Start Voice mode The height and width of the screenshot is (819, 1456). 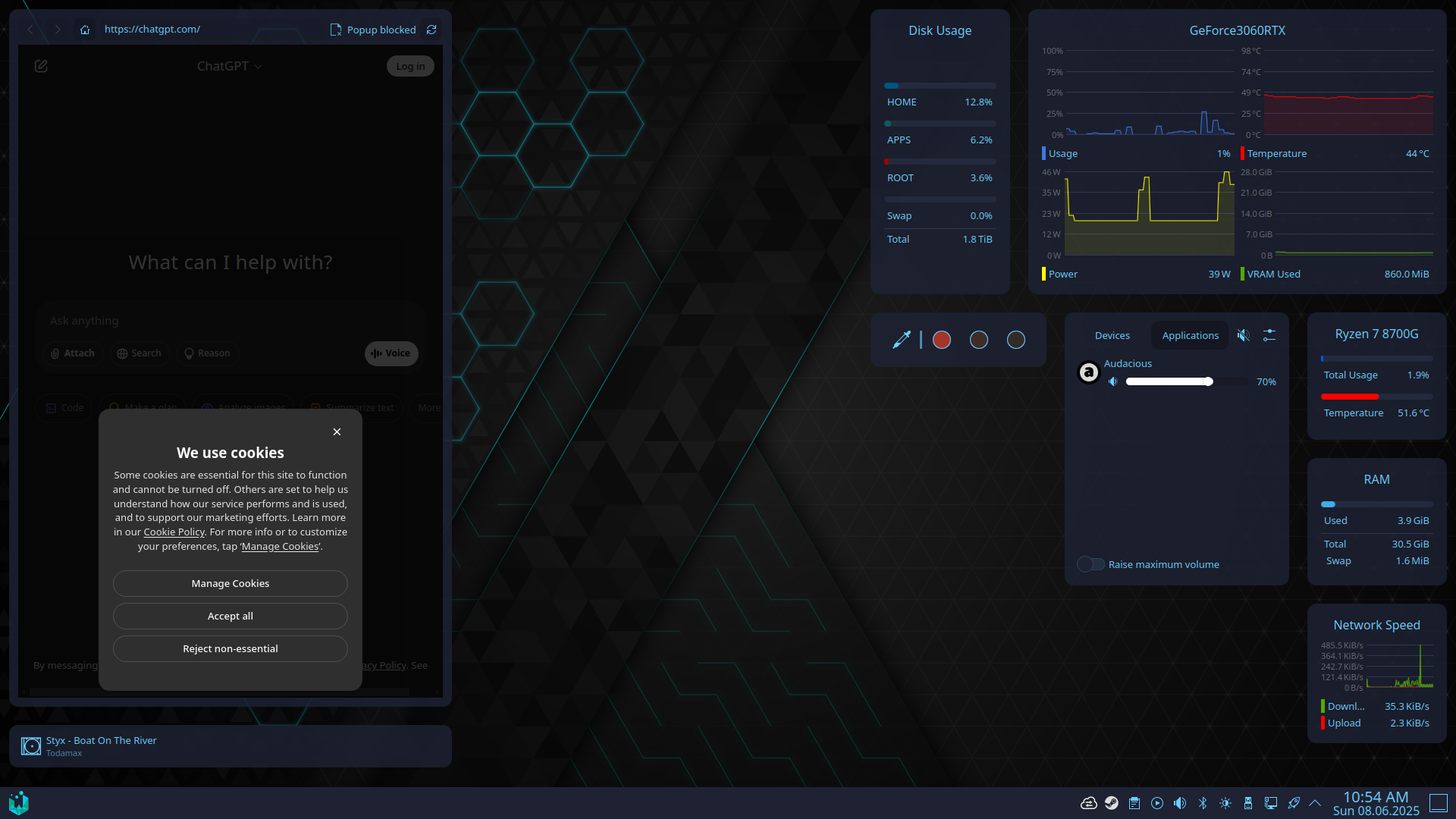pos(391,353)
